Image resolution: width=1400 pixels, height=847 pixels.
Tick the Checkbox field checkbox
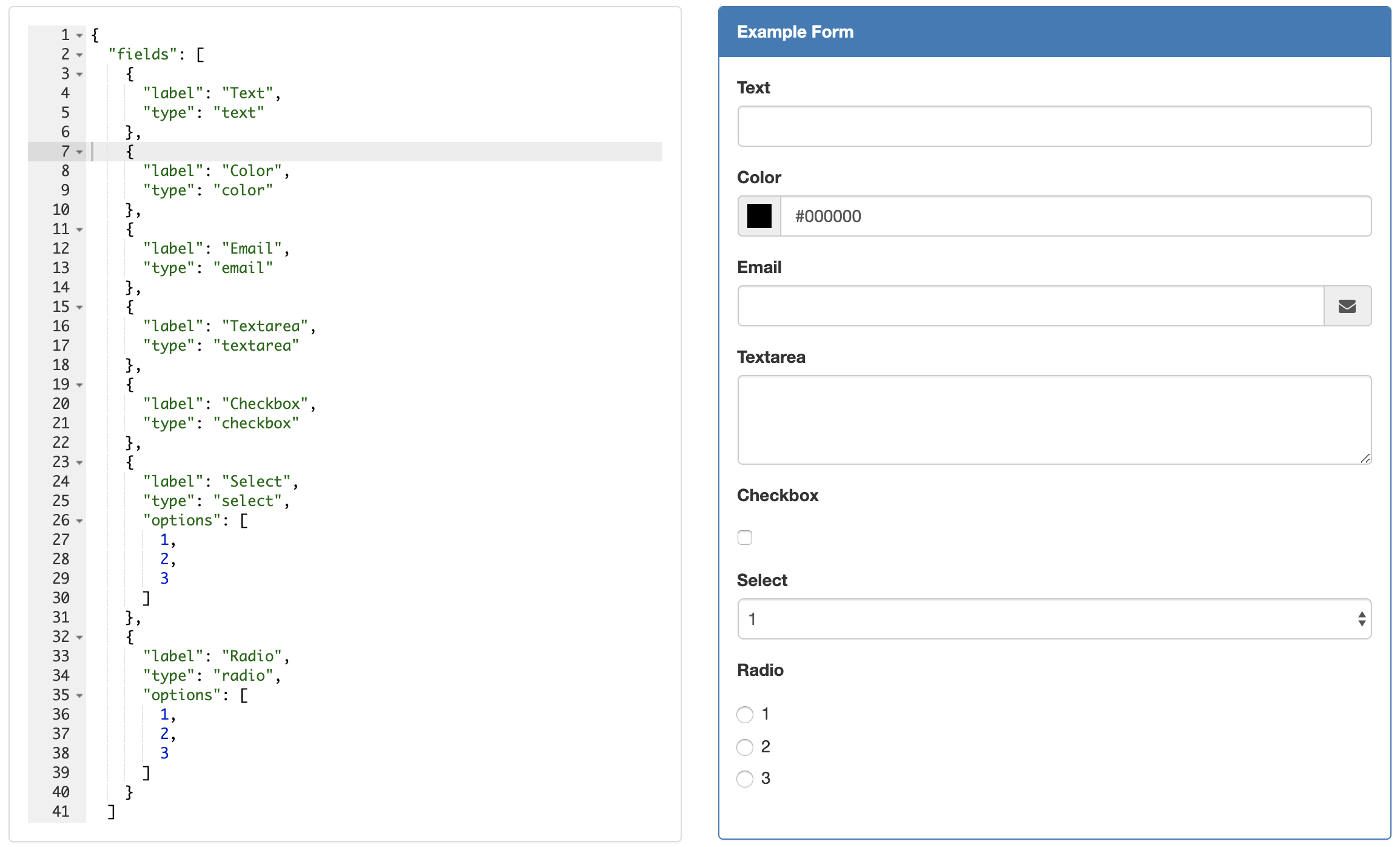(745, 538)
